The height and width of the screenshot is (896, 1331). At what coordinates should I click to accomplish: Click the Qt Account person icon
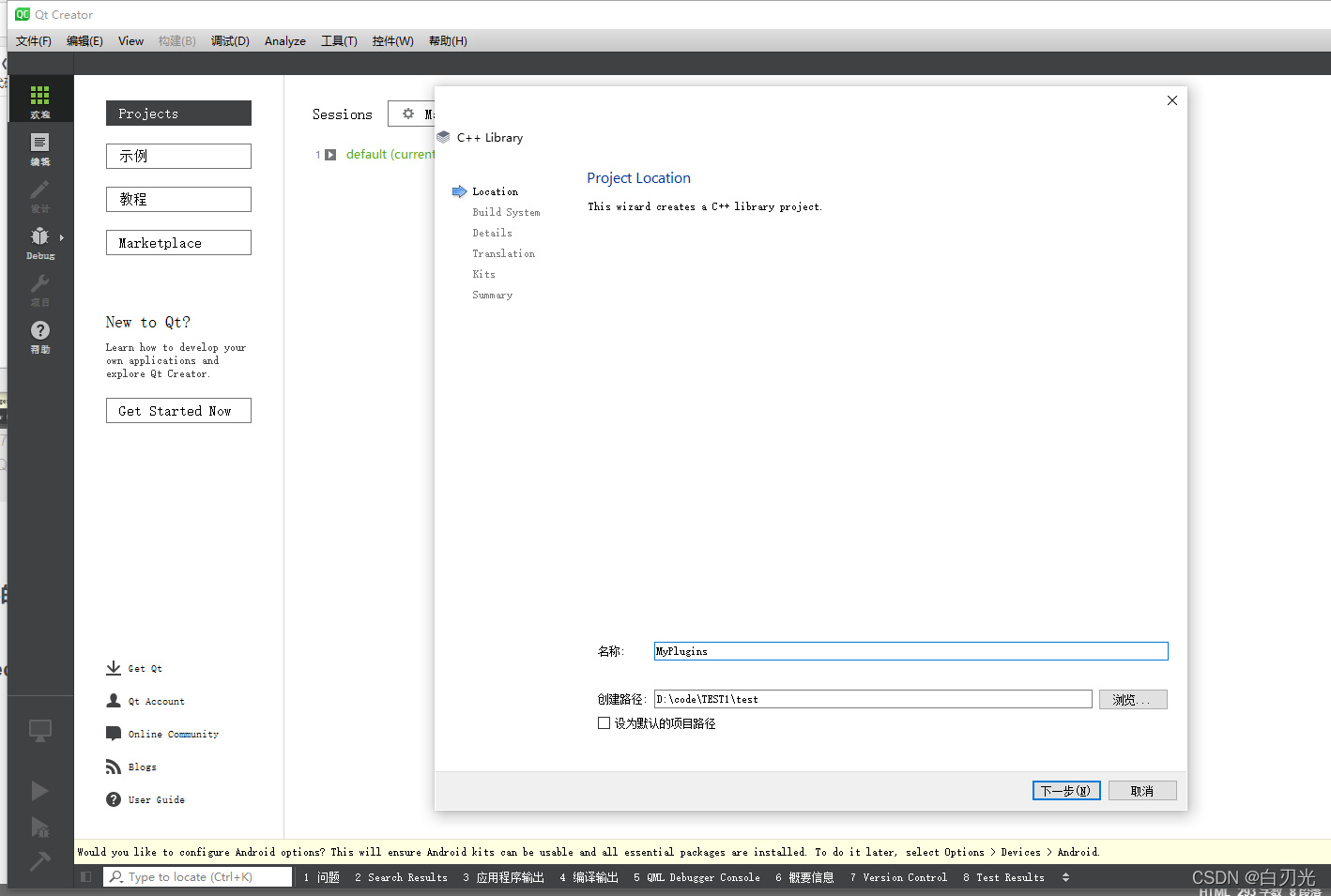click(x=114, y=701)
